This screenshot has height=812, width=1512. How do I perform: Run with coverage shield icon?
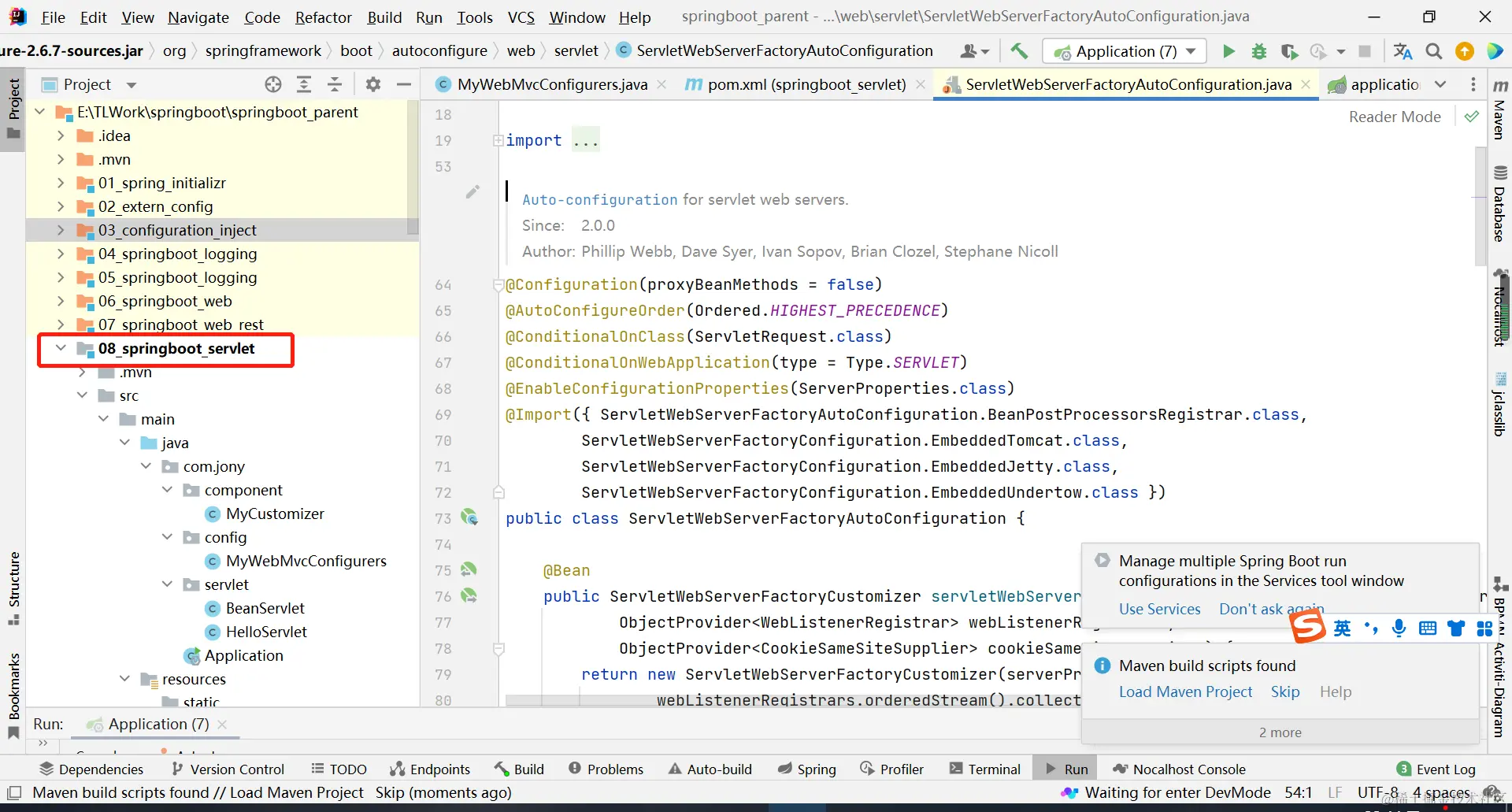click(1289, 51)
